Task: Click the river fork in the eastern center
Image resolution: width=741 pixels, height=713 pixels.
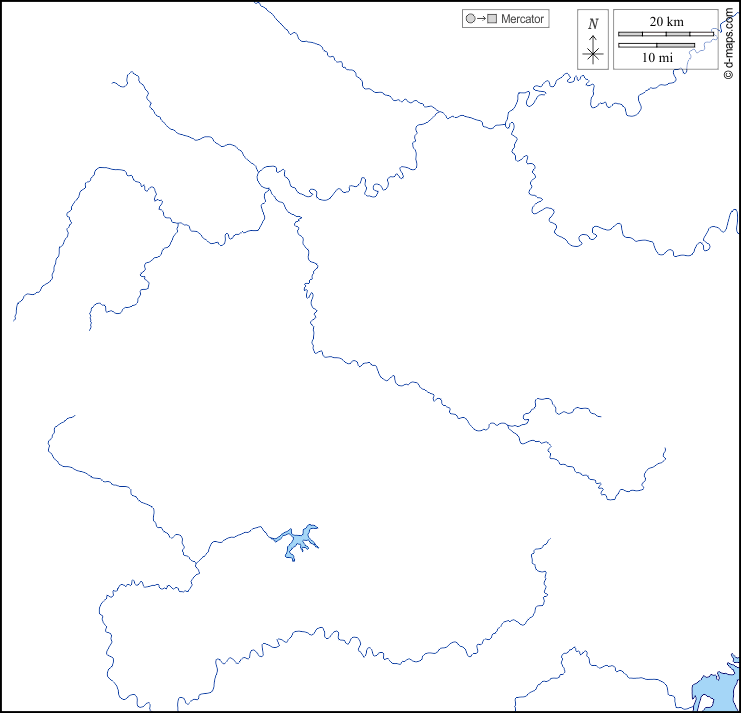Action: tap(510, 425)
